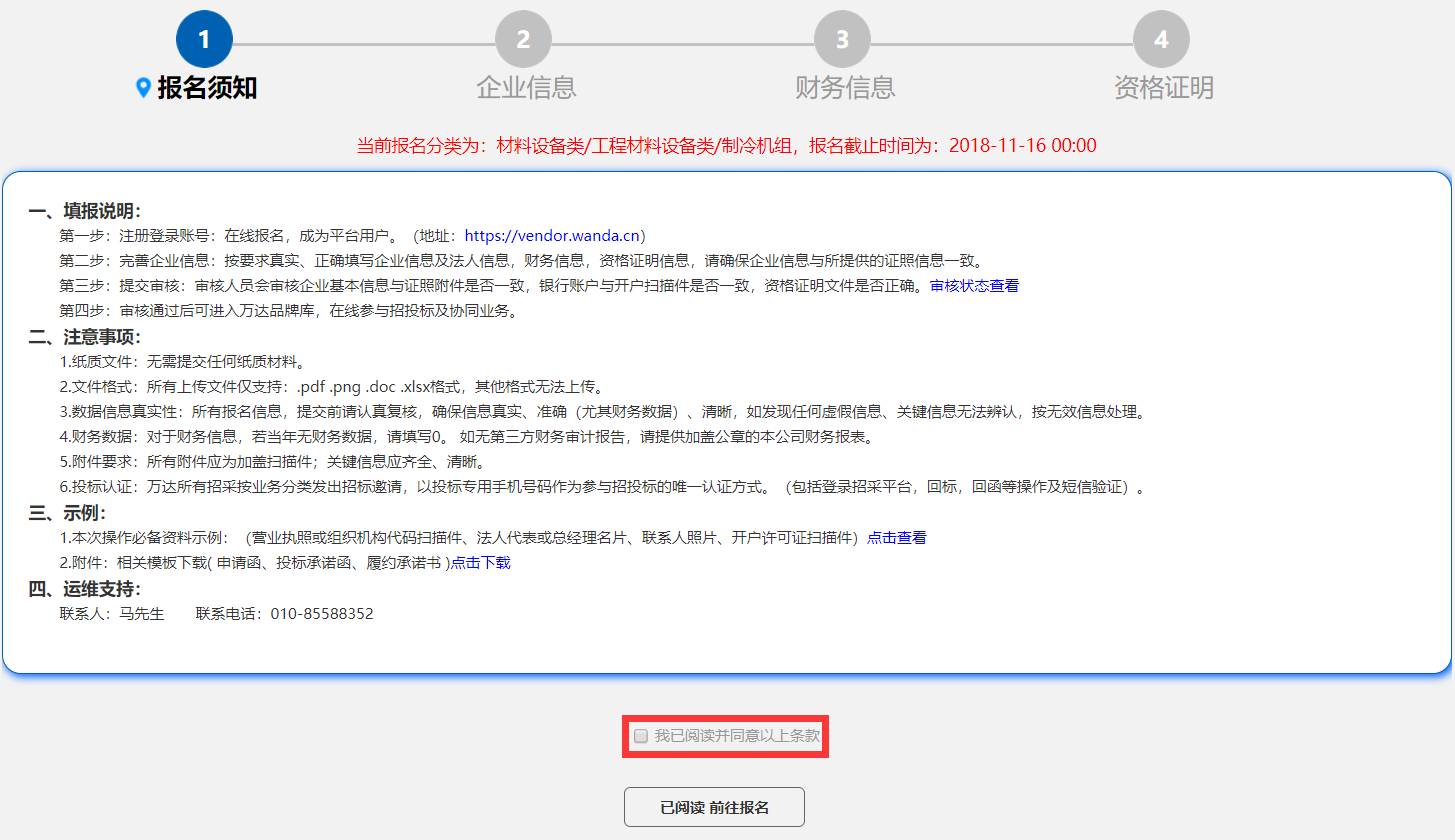Click the 三、示例 heading

pyautogui.click(x=67, y=513)
